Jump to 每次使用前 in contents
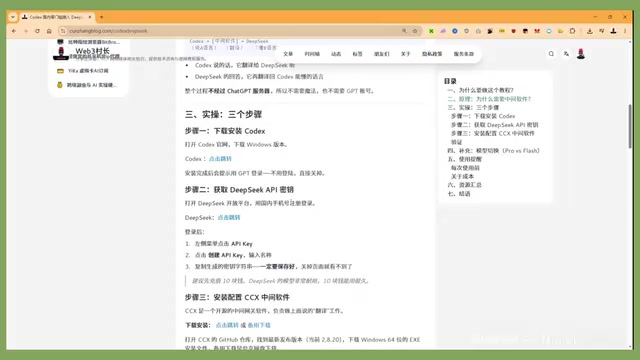 [x=465, y=168]
